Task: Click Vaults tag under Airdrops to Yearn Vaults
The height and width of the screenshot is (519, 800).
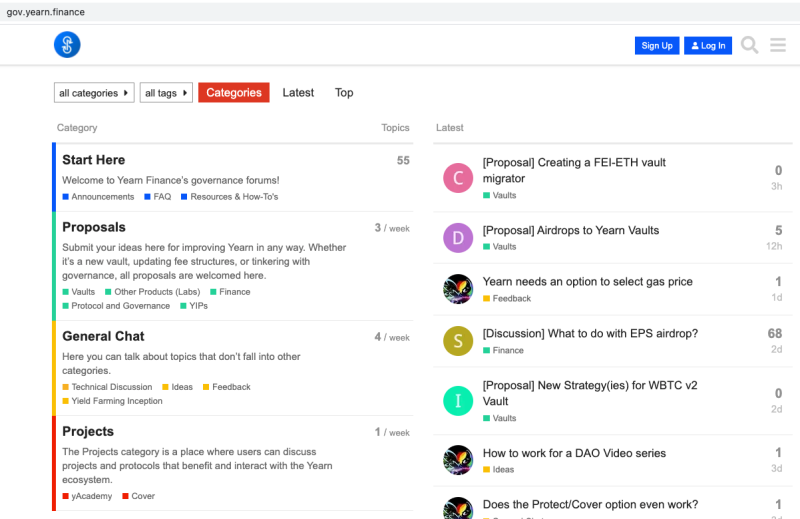Action: pos(499,246)
